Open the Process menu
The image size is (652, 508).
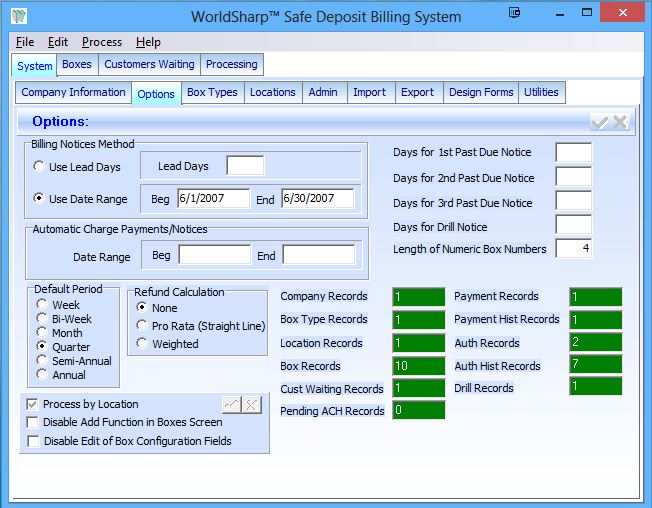[102, 42]
